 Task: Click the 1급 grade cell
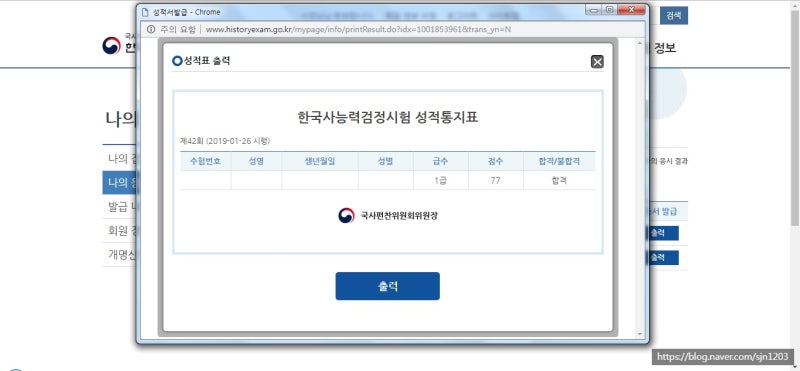(x=441, y=180)
